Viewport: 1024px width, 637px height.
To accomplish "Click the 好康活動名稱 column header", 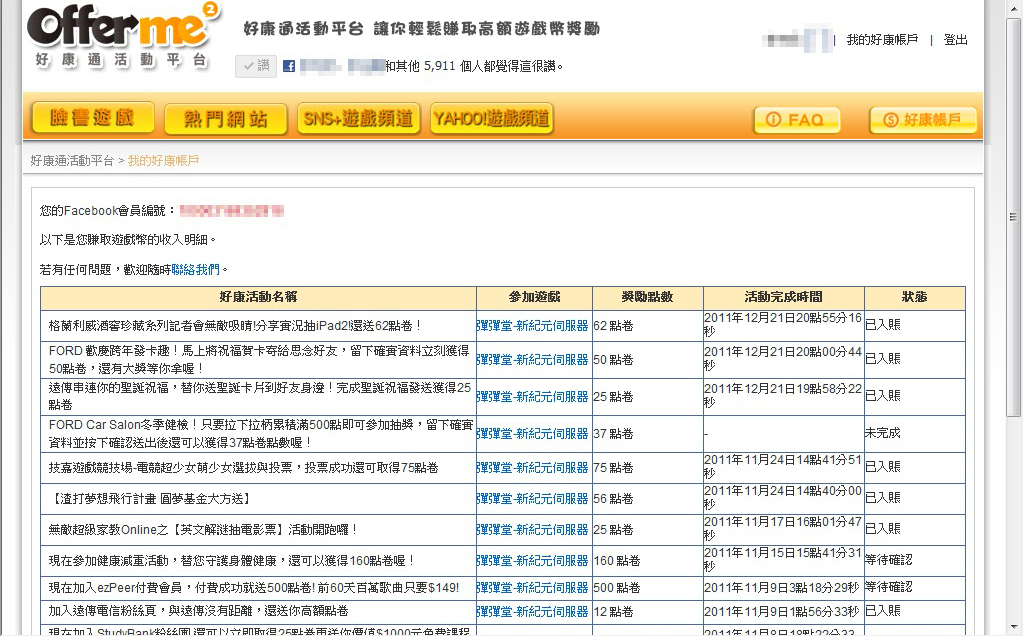I will click(259, 297).
